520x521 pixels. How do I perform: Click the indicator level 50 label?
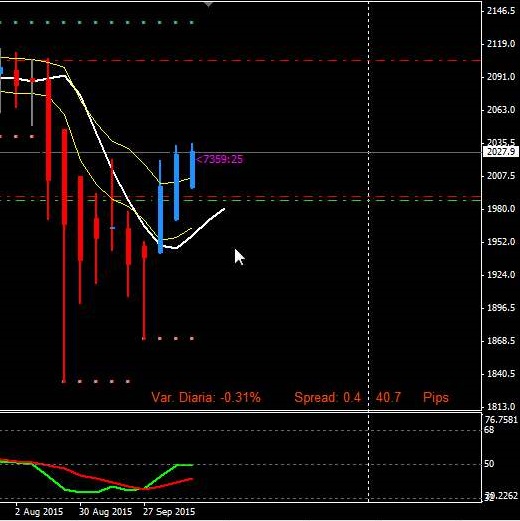(489, 464)
